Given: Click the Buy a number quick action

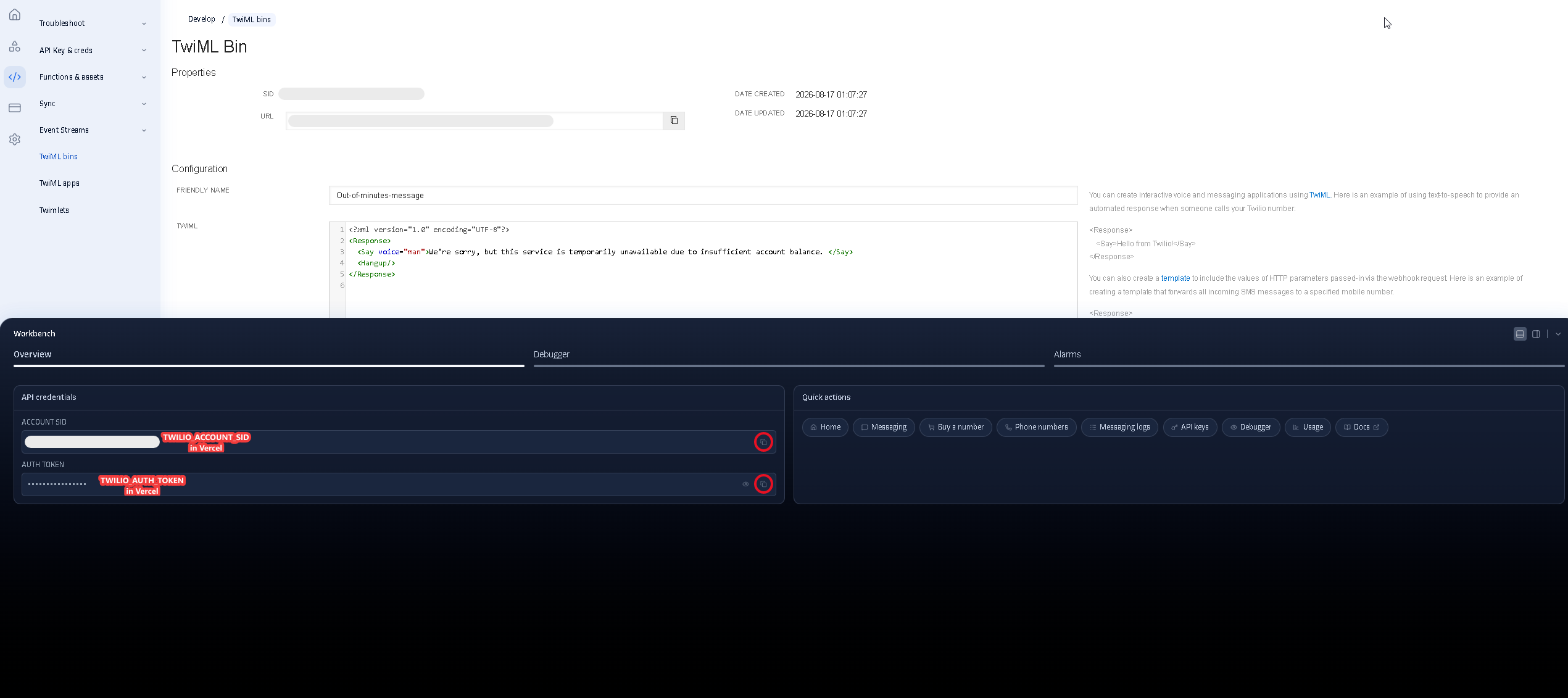Looking at the screenshot, I should click(955, 427).
